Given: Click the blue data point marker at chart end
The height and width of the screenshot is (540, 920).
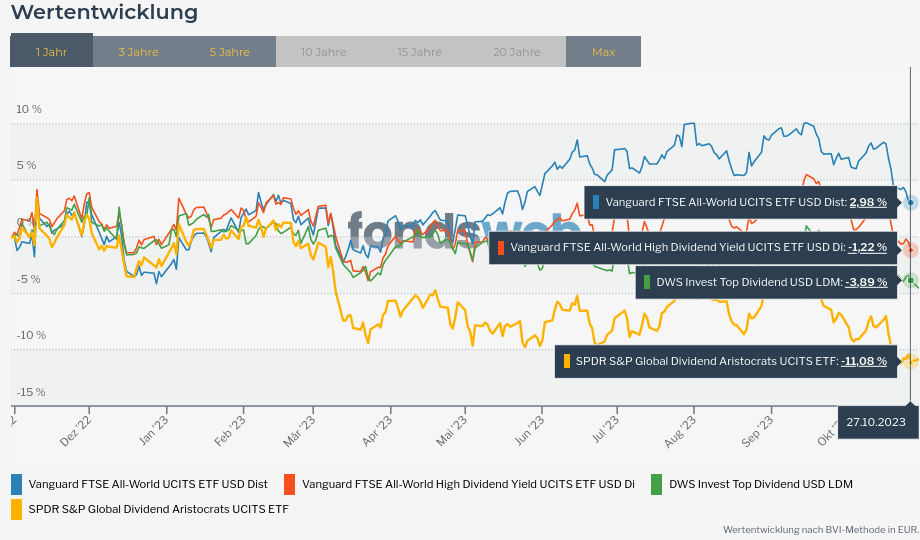Looking at the screenshot, I should [x=911, y=202].
